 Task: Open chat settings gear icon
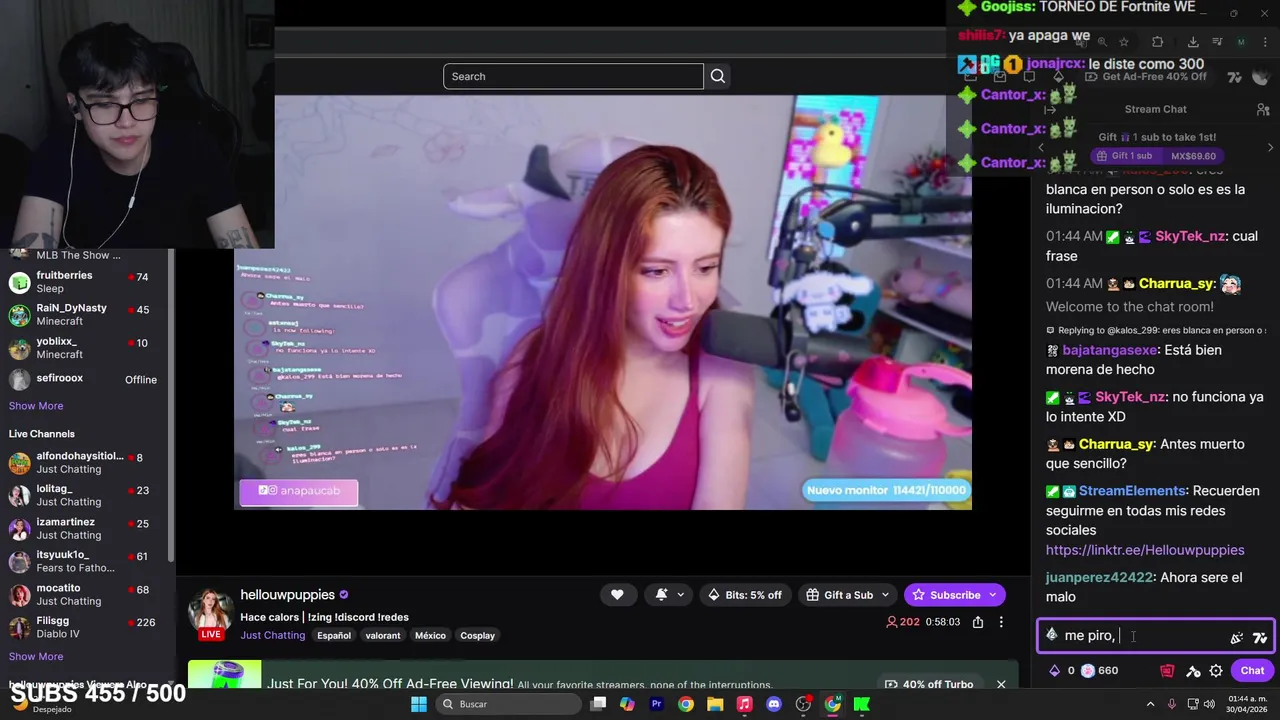click(1216, 671)
